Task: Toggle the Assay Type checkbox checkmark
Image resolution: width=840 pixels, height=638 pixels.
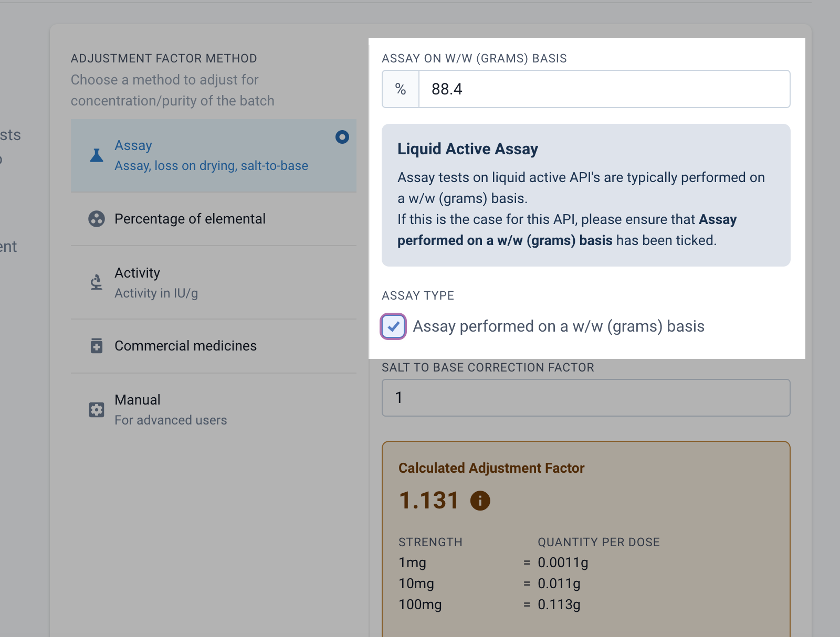Action: (x=392, y=326)
